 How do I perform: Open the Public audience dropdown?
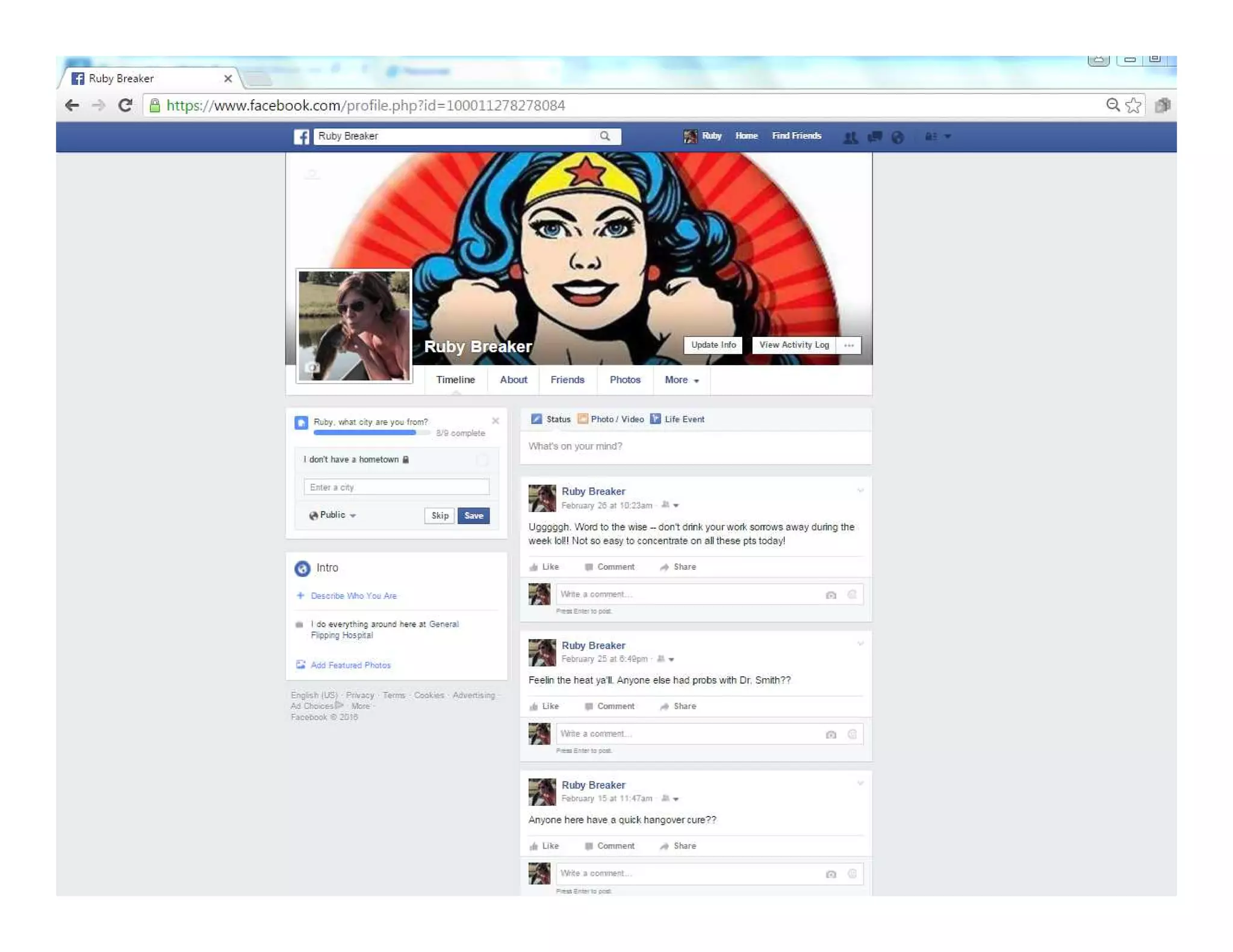tap(332, 515)
